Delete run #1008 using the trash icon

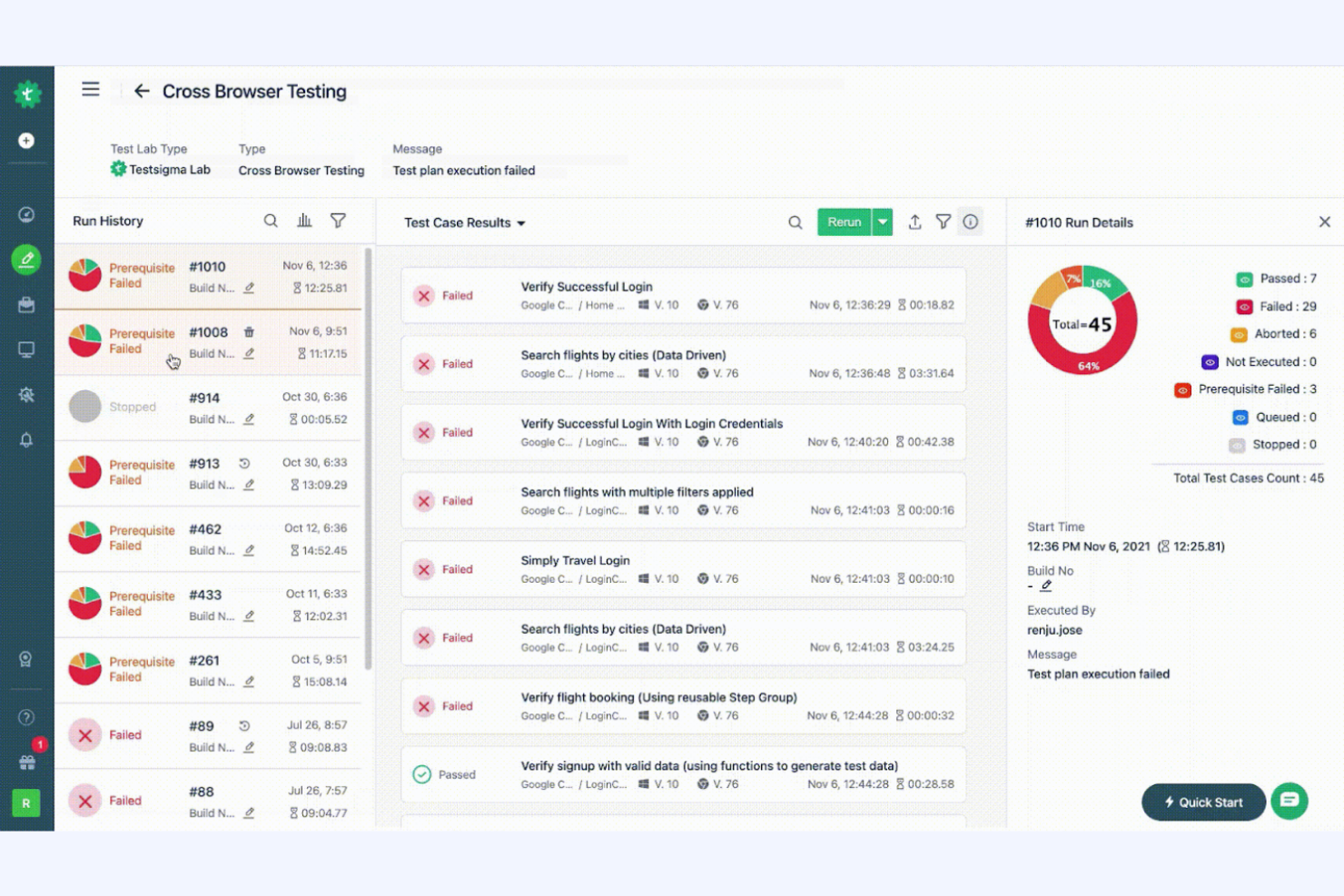tap(249, 333)
